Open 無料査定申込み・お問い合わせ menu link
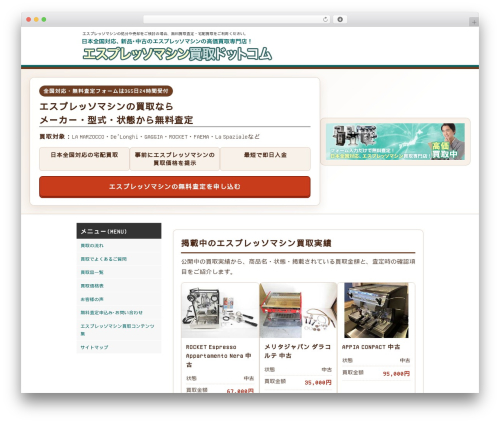This screenshot has width=500, height=423. pos(111,313)
